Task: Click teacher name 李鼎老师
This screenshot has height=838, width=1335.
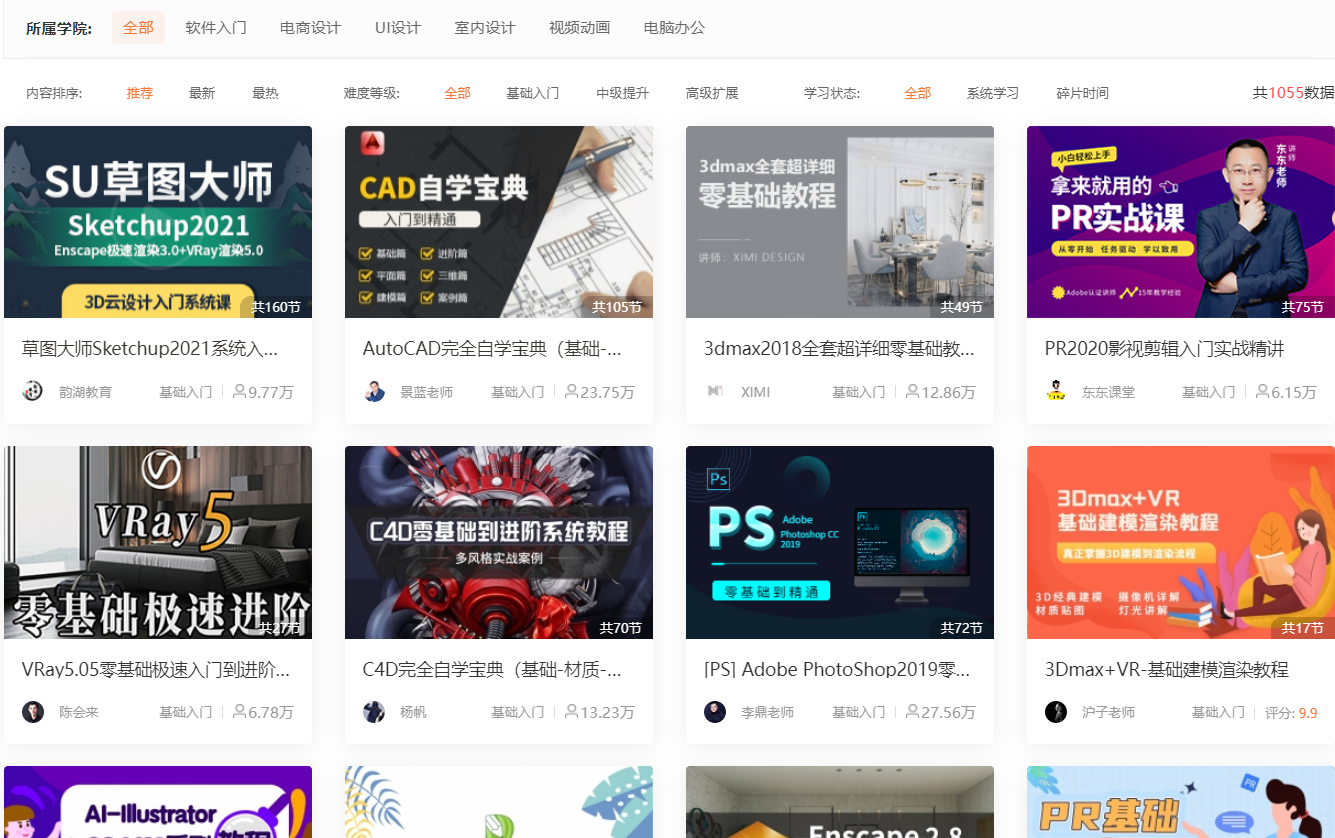Action: pos(767,713)
